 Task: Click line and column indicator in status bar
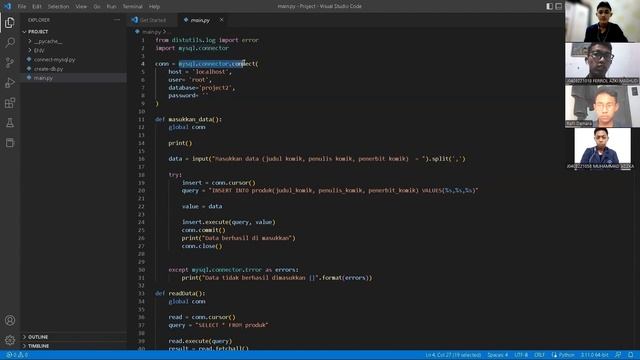[x=453, y=355]
